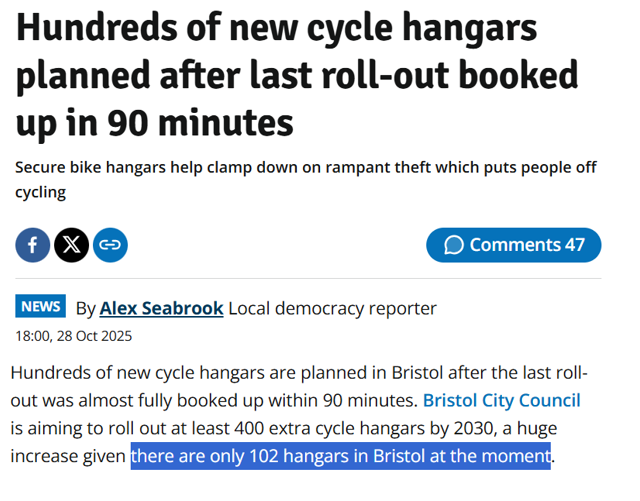Share the article on X
Viewport: 640px width, 501px height.
[x=72, y=245]
